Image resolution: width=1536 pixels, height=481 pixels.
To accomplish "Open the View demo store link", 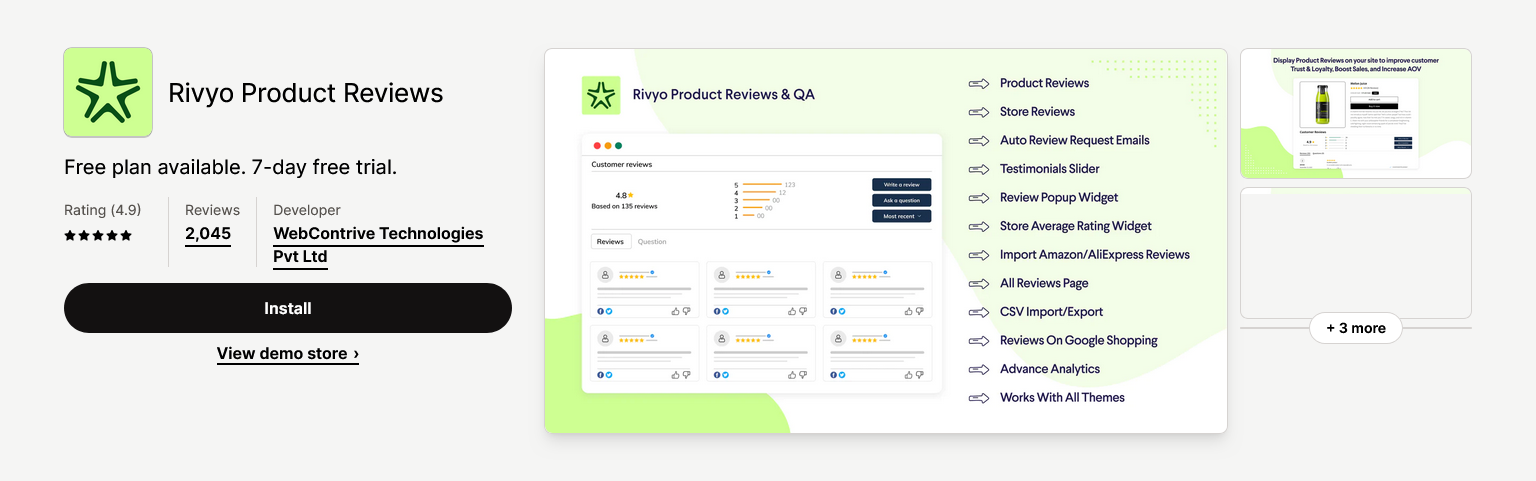I will pos(288,353).
